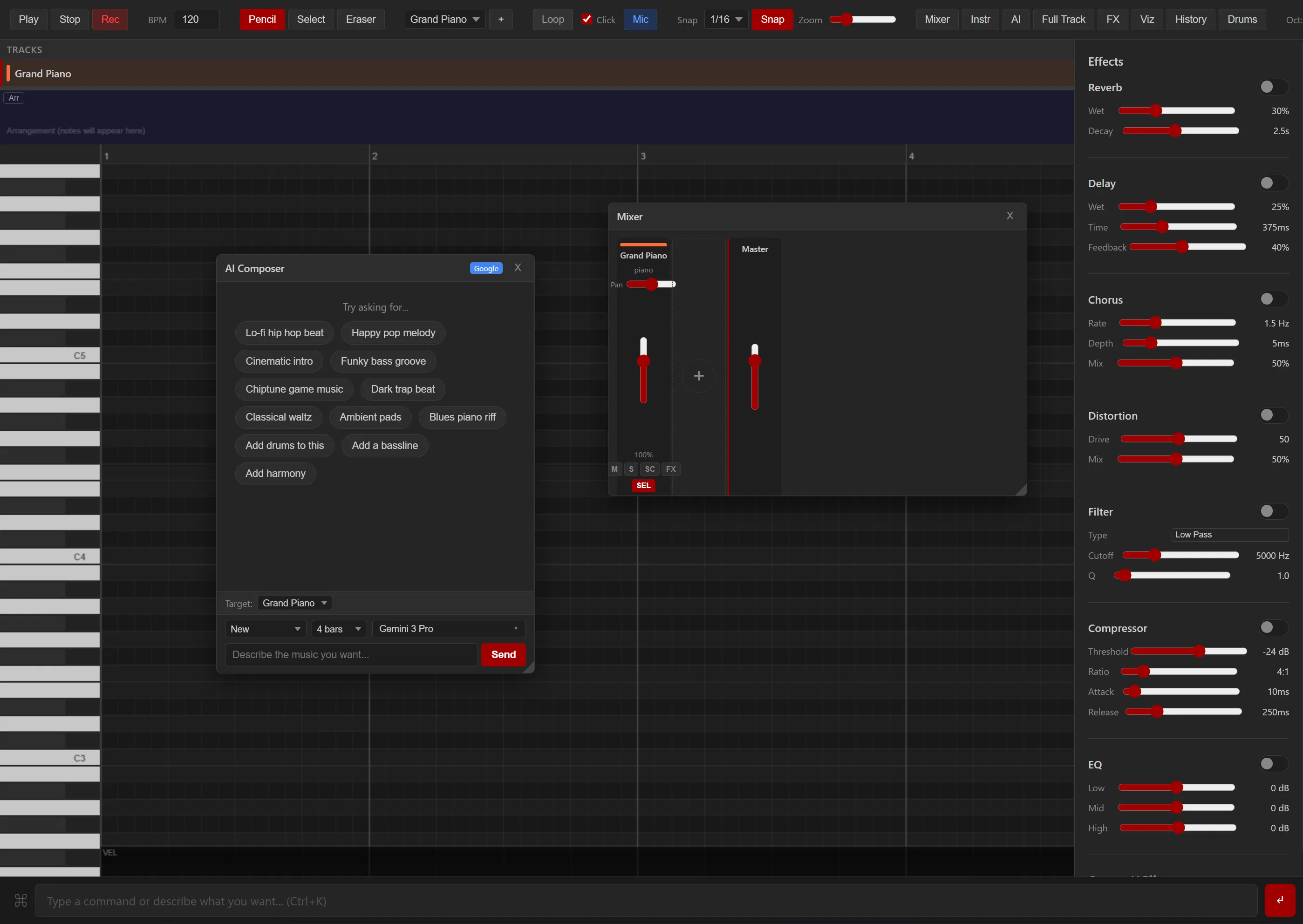Switch to the Arr tab

coord(14,97)
